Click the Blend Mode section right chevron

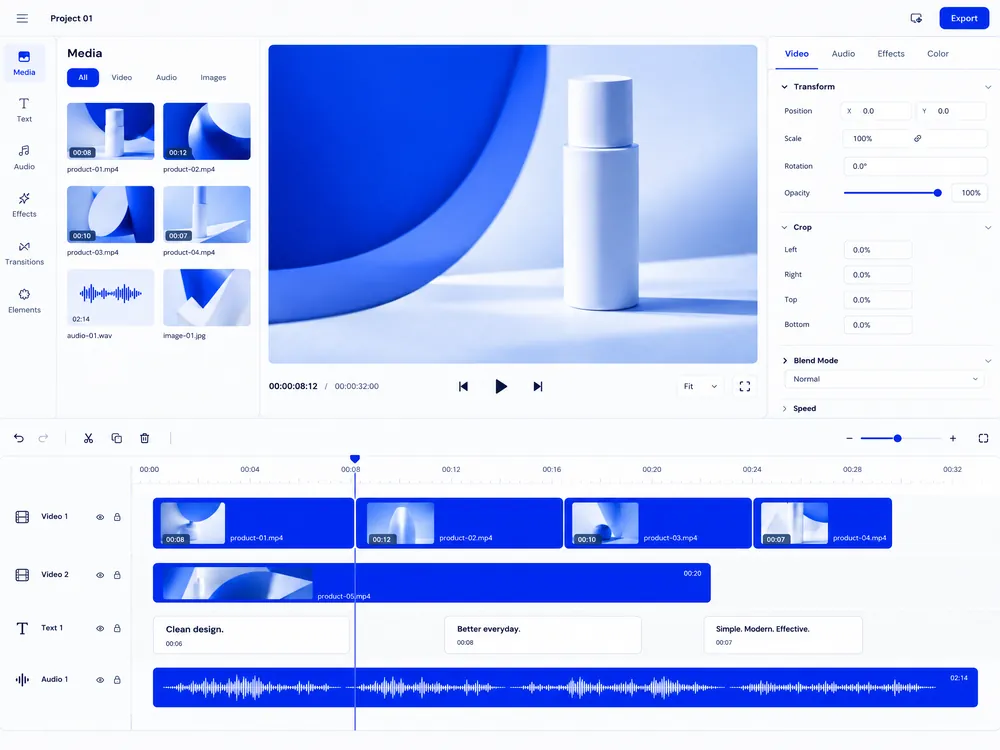click(988, 361)
